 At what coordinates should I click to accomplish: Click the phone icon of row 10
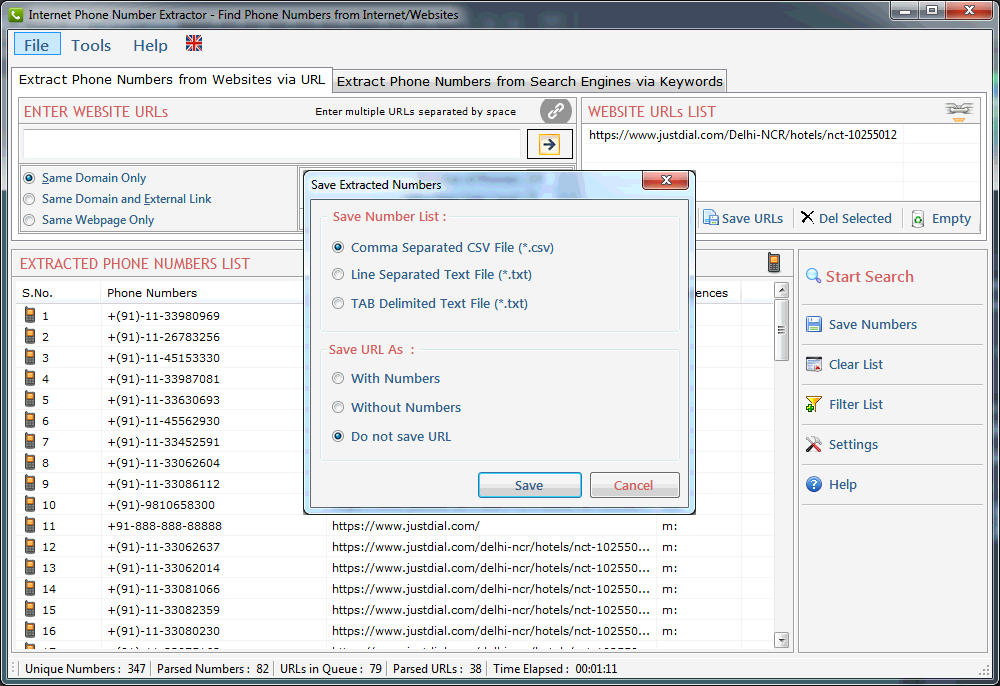[30, 504]
